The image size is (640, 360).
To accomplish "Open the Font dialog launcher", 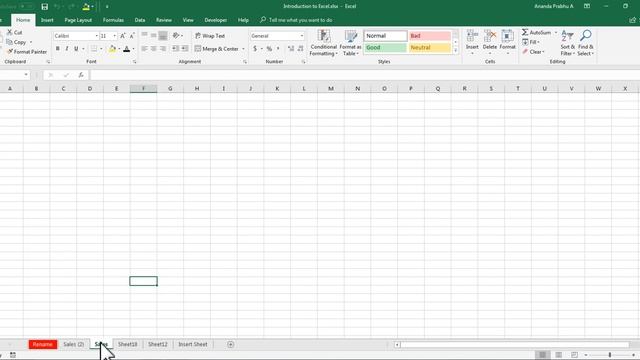I will 134,62.
